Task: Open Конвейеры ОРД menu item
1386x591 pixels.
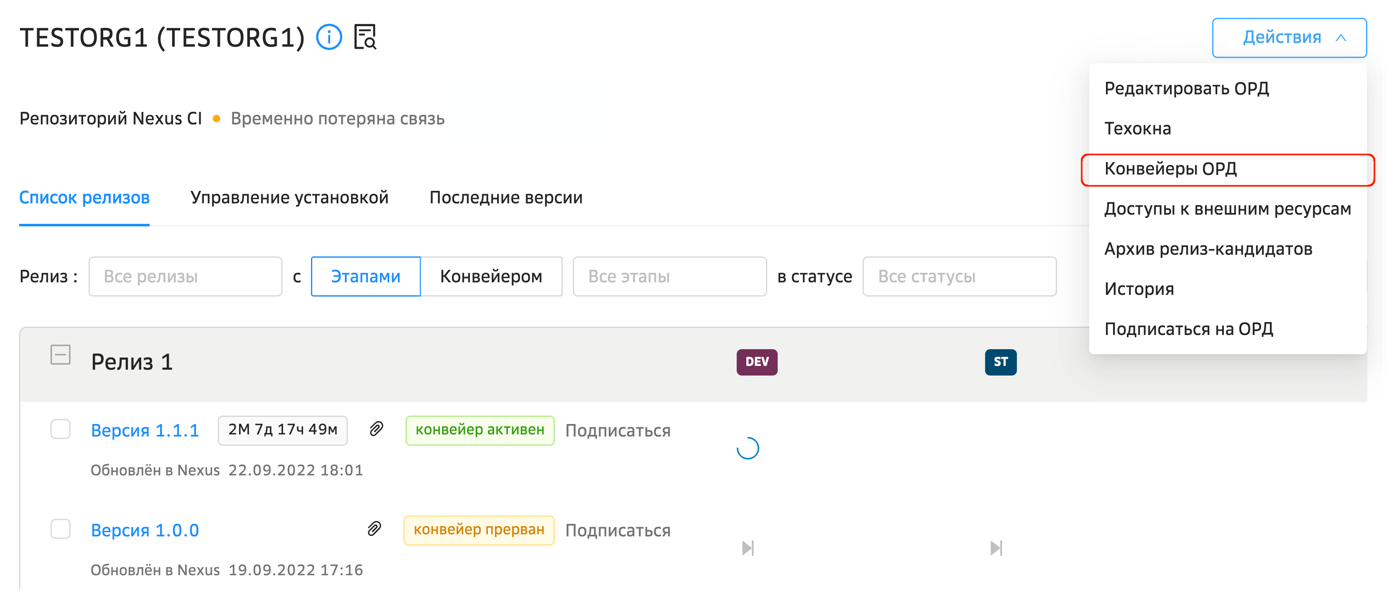Action: (x=1228, y=169)
